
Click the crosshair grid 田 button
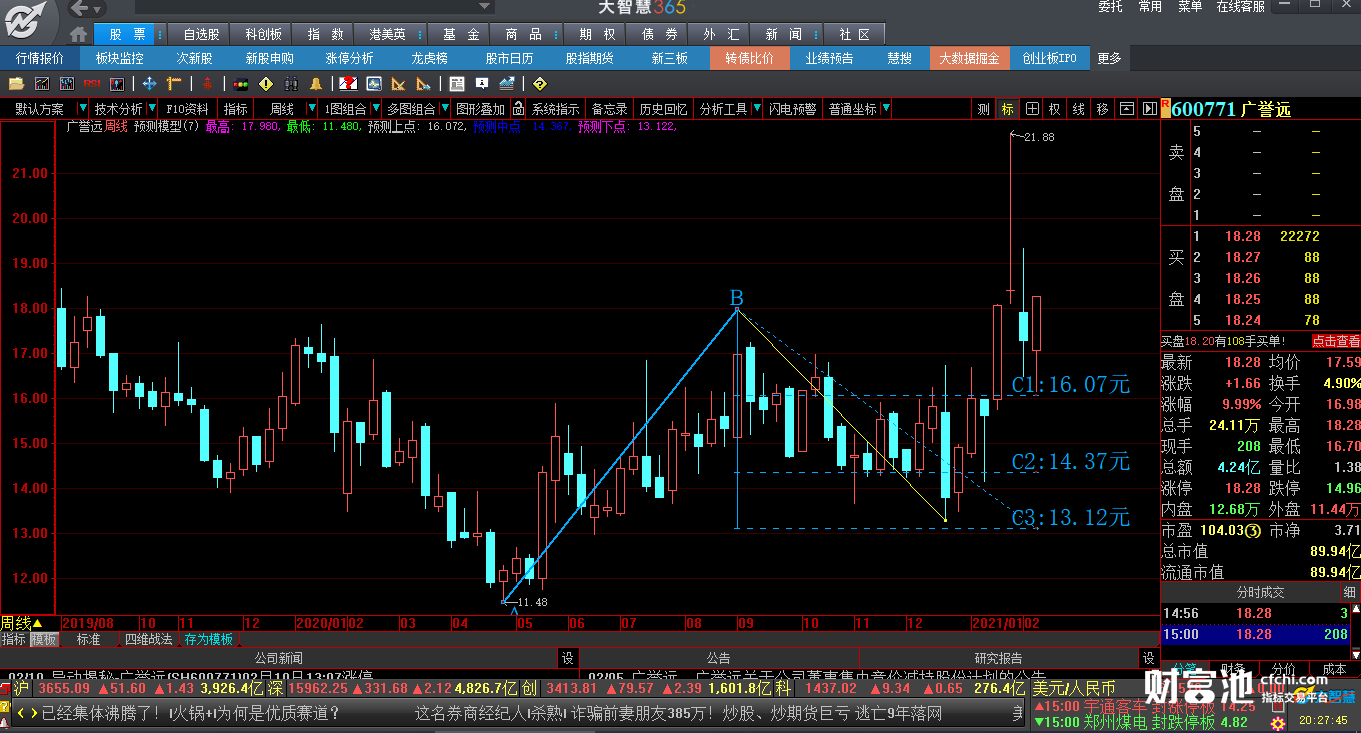[x=1031, y=109]
